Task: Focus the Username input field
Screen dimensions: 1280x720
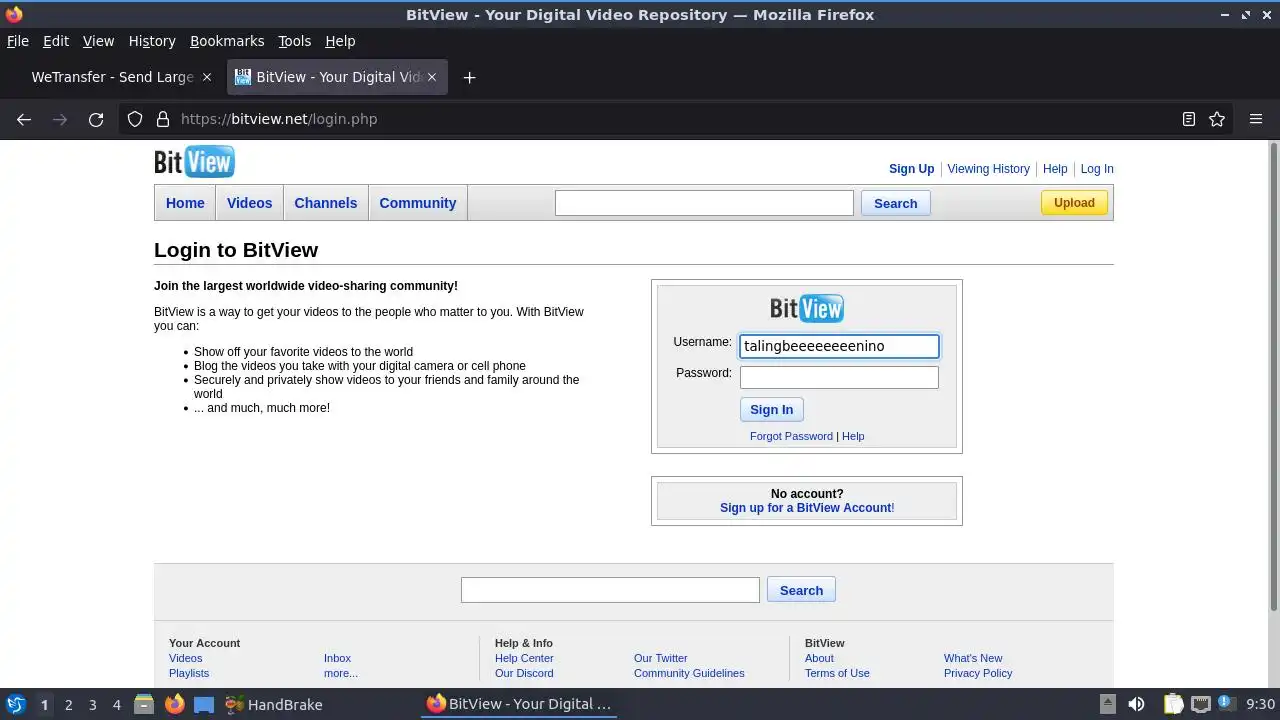Action: 839,346
